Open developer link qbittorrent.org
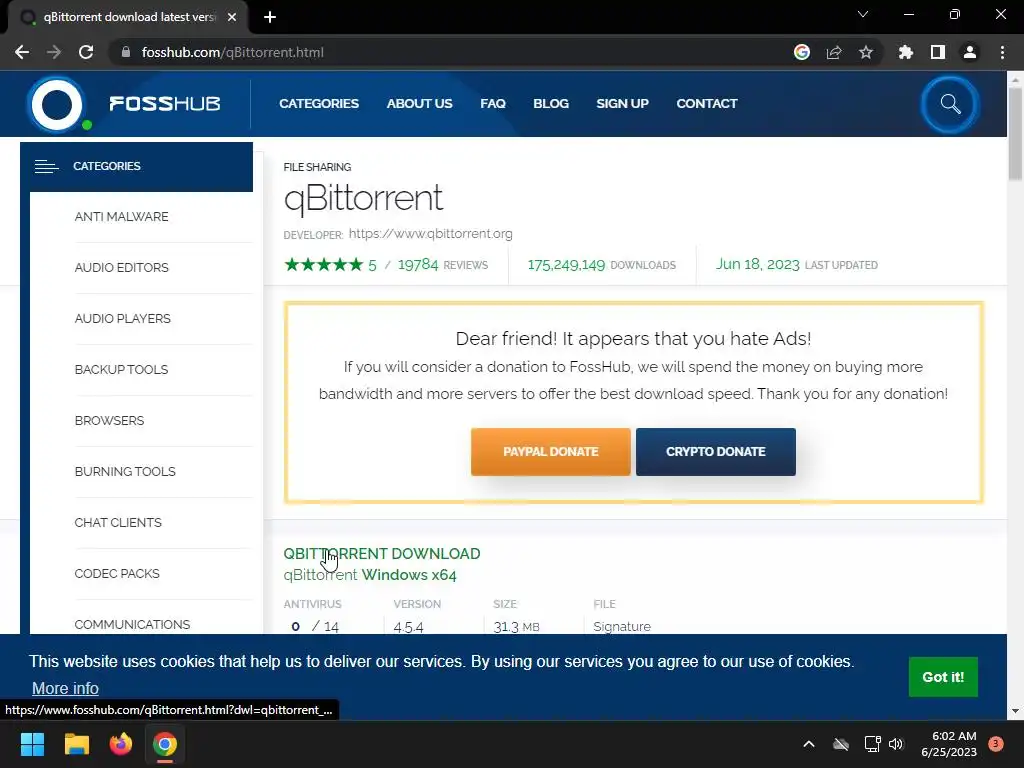Screen dimensions: 1024x768 pos(430,234)
